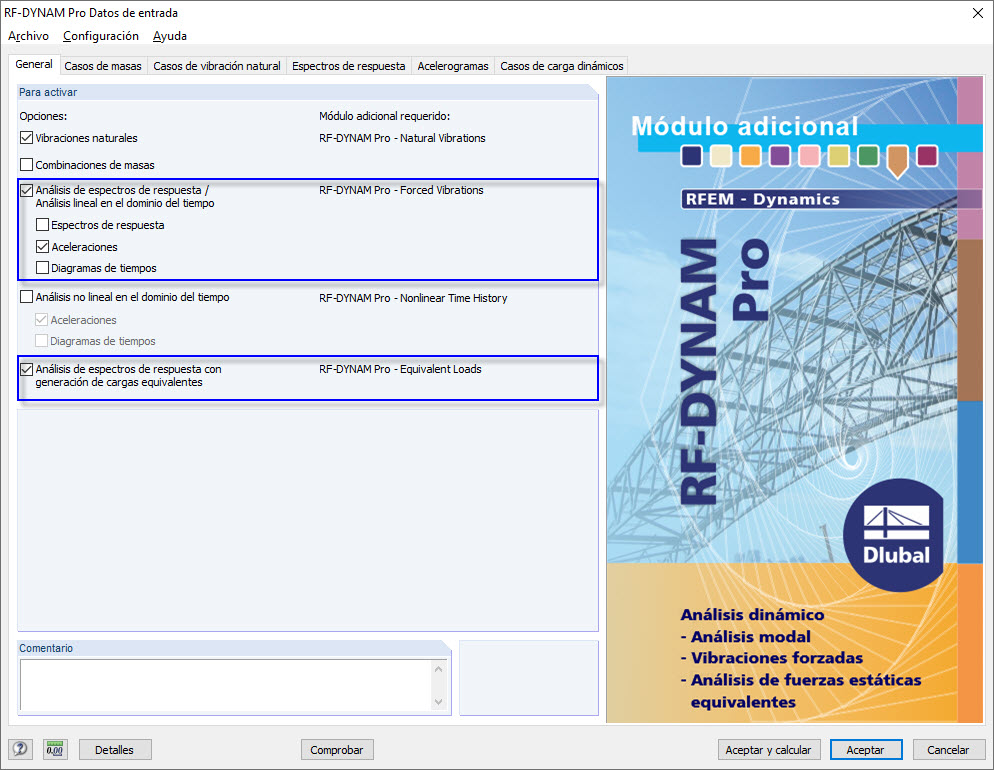Image resolution: width=994 pixels, height=770 pixels.
Task: Disable Vibraciones naturales option
Action: point(26,138)
